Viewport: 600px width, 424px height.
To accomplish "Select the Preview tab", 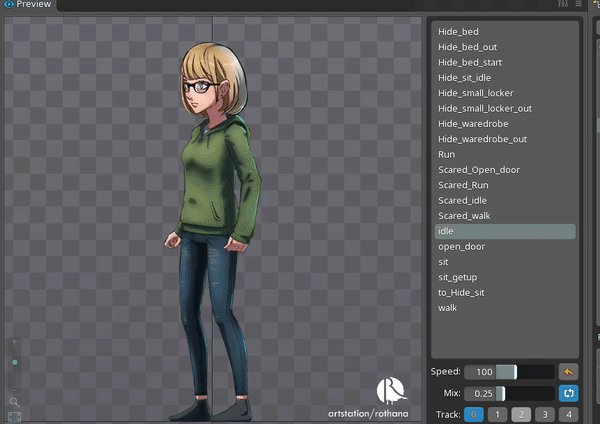I will [28, 5].
